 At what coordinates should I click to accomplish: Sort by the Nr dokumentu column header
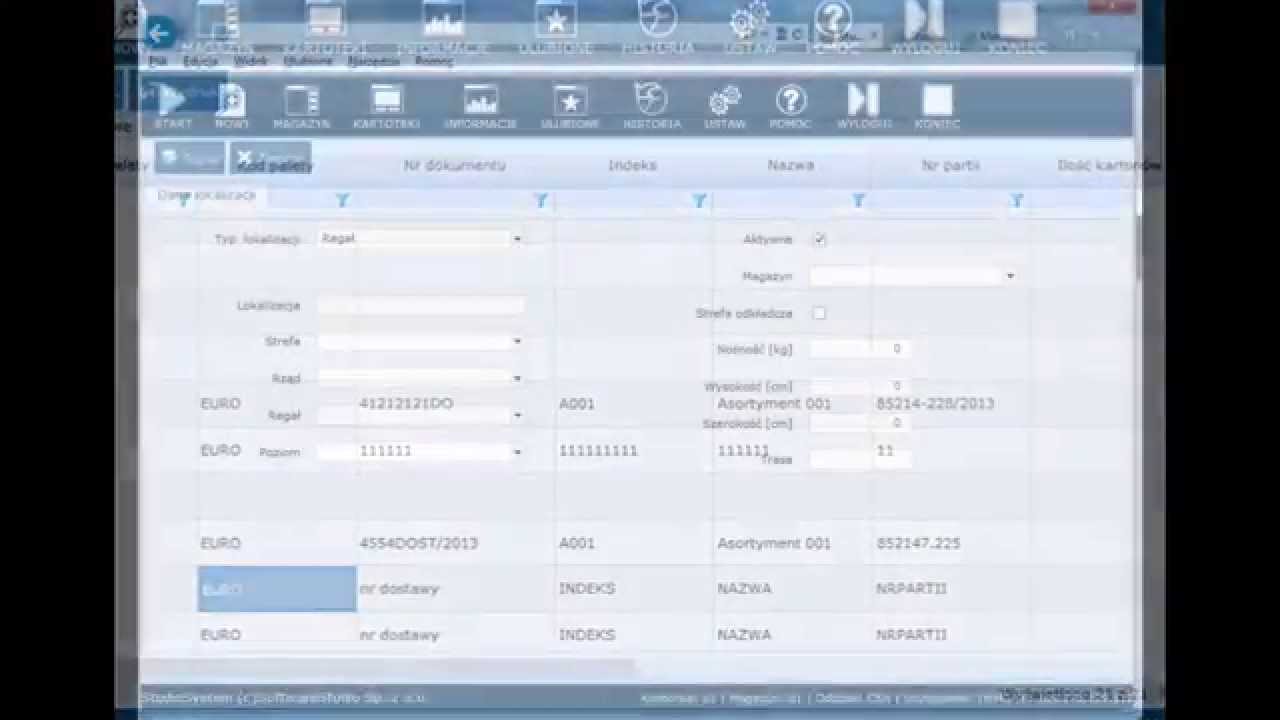pos(455,165)
